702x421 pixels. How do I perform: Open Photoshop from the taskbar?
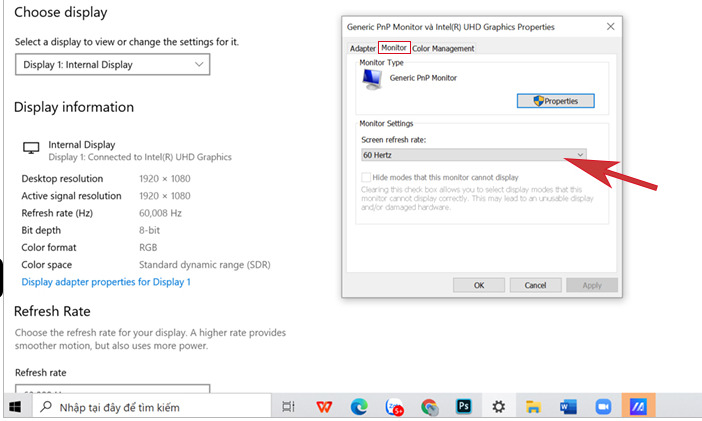tap(463, 407)
